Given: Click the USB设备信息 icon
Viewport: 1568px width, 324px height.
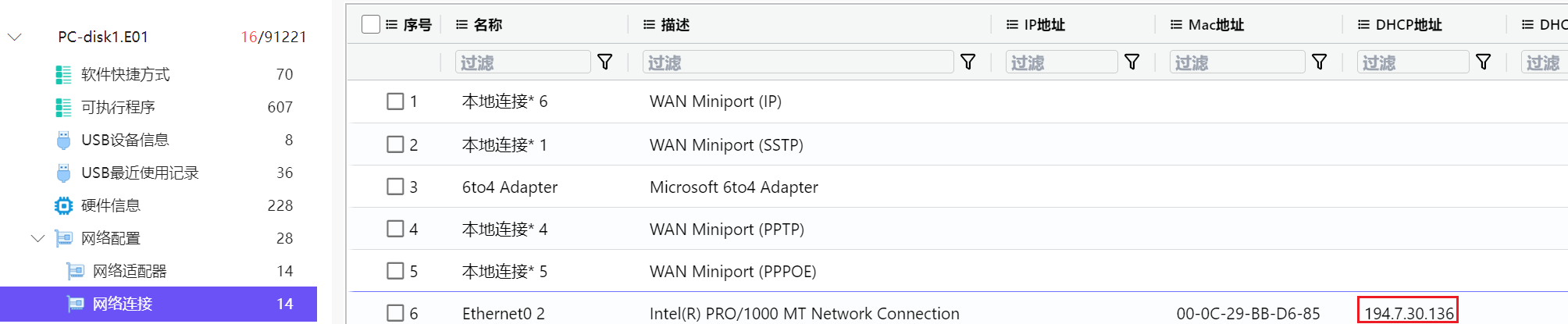Looking at the screenshot, I should tap(63, 140).
